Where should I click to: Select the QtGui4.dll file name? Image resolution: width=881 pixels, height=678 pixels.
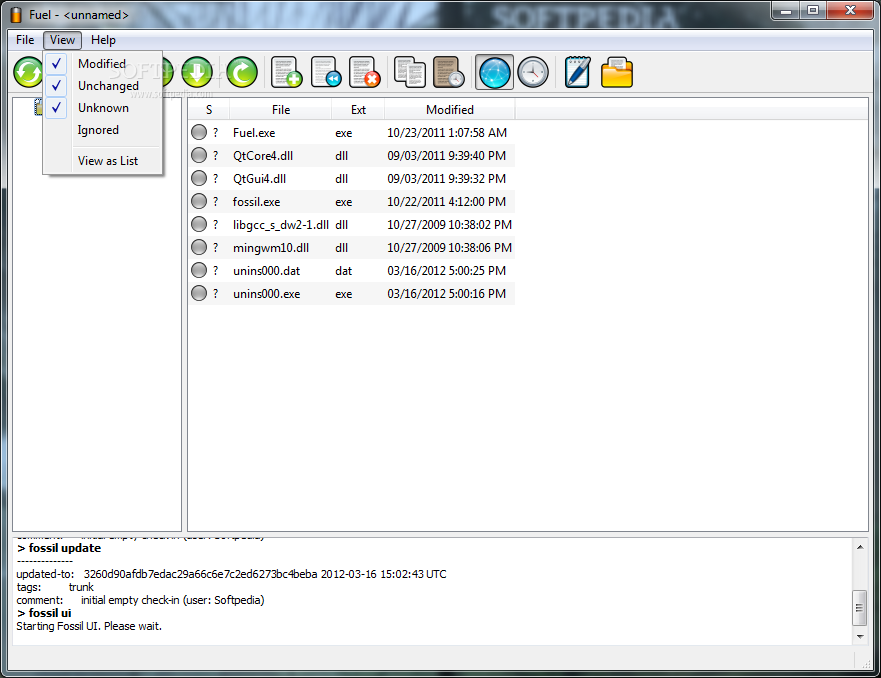(260, 179)
